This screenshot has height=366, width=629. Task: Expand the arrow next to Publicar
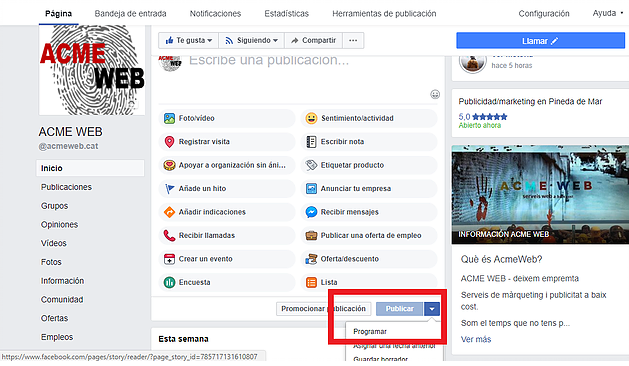pos(432,309)
